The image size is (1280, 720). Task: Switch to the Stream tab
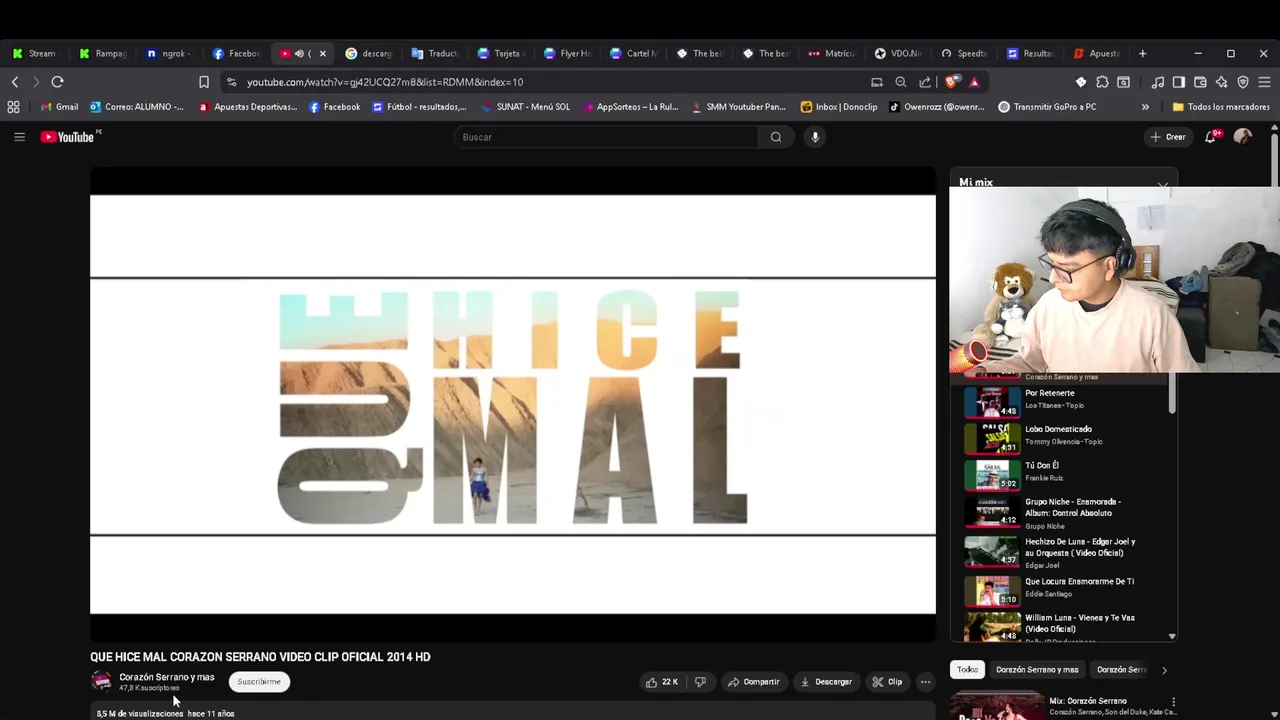(36, 54)
